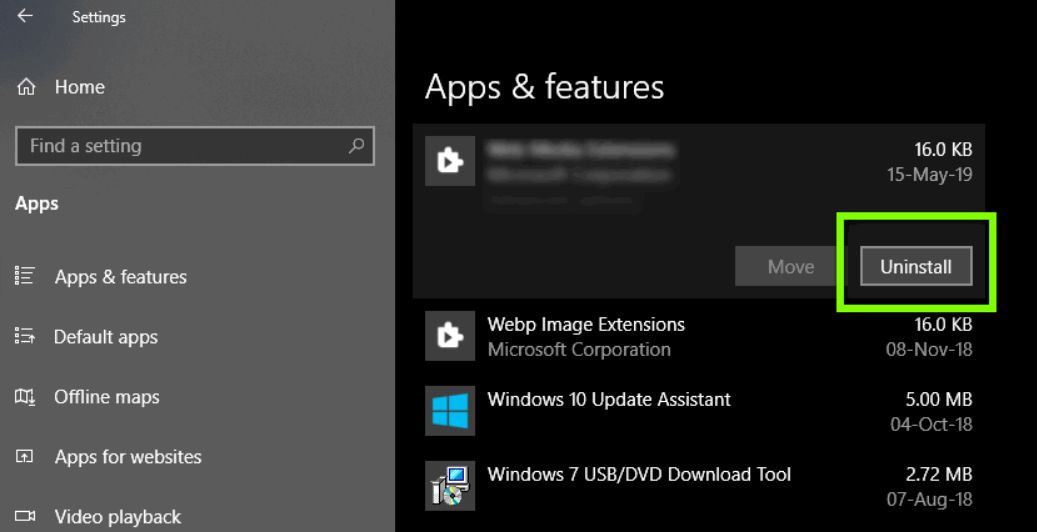Image resolution: width=1037 pixels, height=532 pixels.
Task: Select Windows 7 USB/DVD Download Tool entry
Action: [x=699, y=486]
